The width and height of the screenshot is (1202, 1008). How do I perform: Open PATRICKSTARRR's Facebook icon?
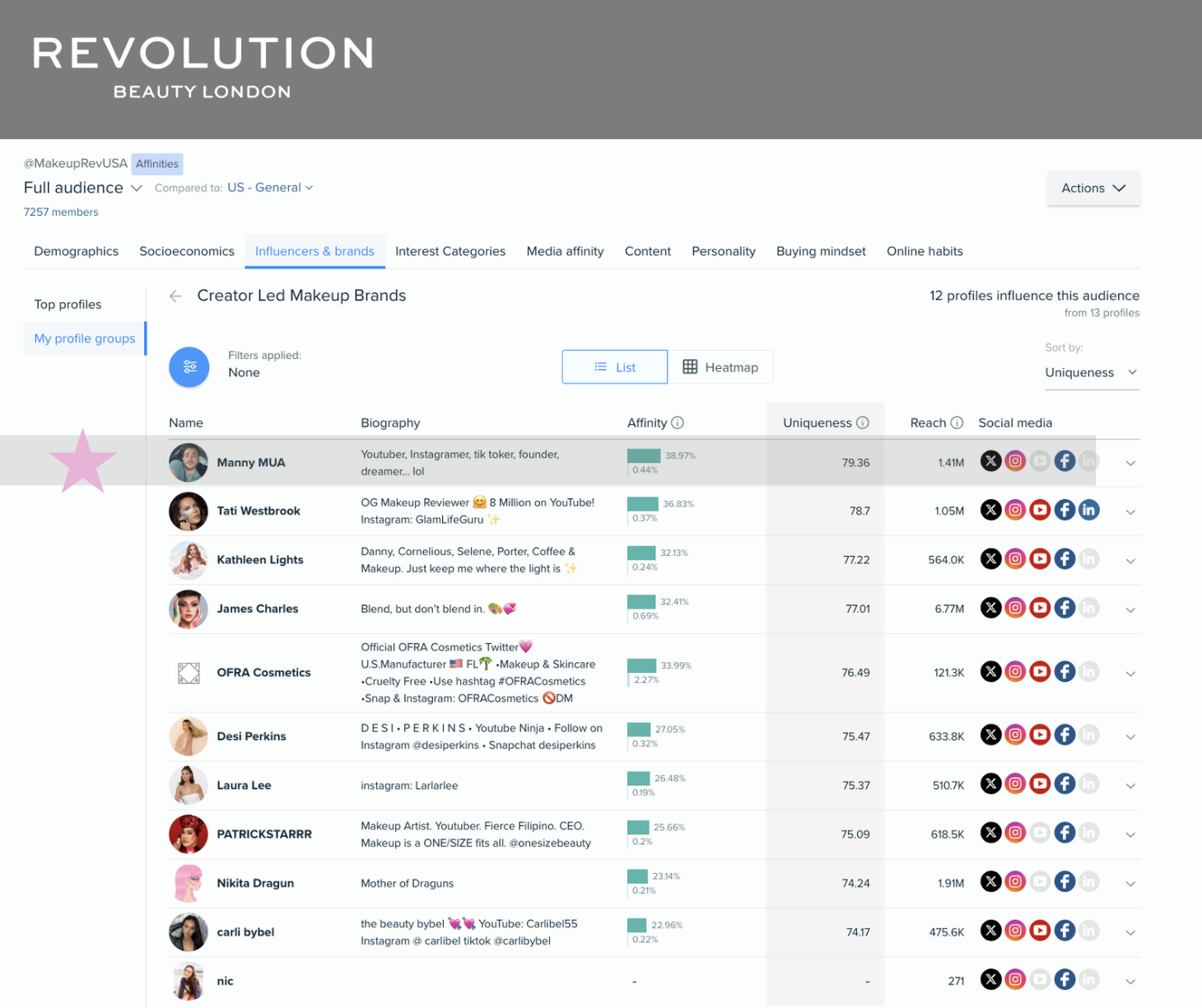tap(1065, 833)
